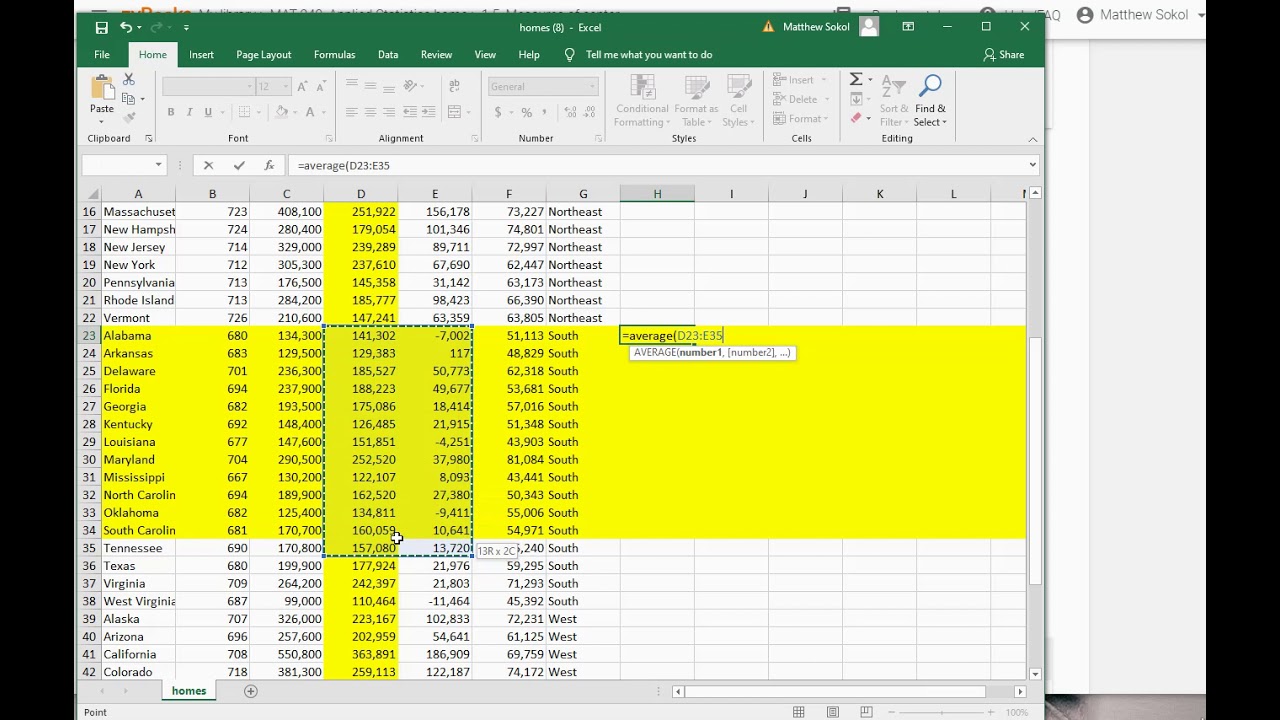Open the File menu
The image size is (1280, 720).
tap(102, 55)
